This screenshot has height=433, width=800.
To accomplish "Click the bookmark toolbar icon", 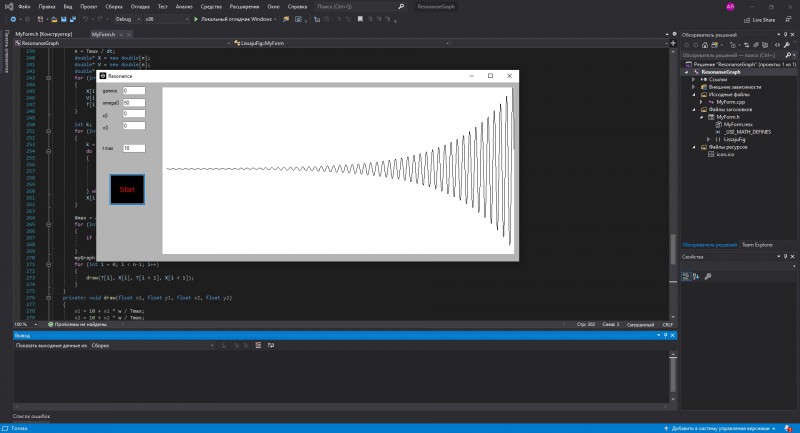I will (x=360, y=19).
